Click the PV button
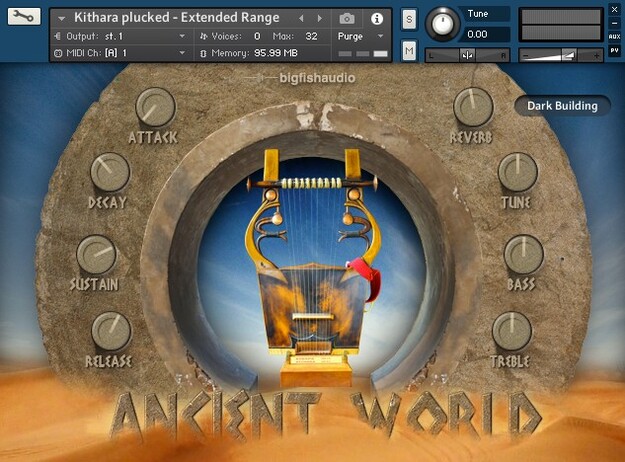625x462 pixels. click(614, 51)
